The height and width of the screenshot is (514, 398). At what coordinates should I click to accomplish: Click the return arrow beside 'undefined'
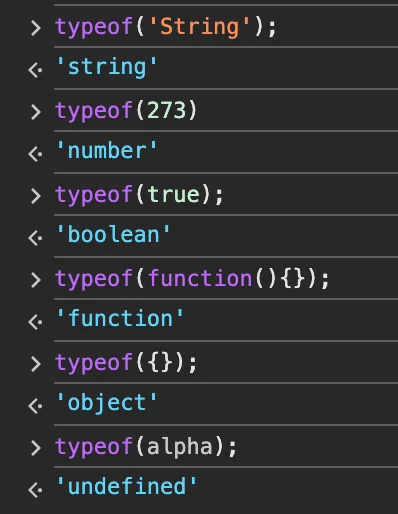(x=35, y=490)
